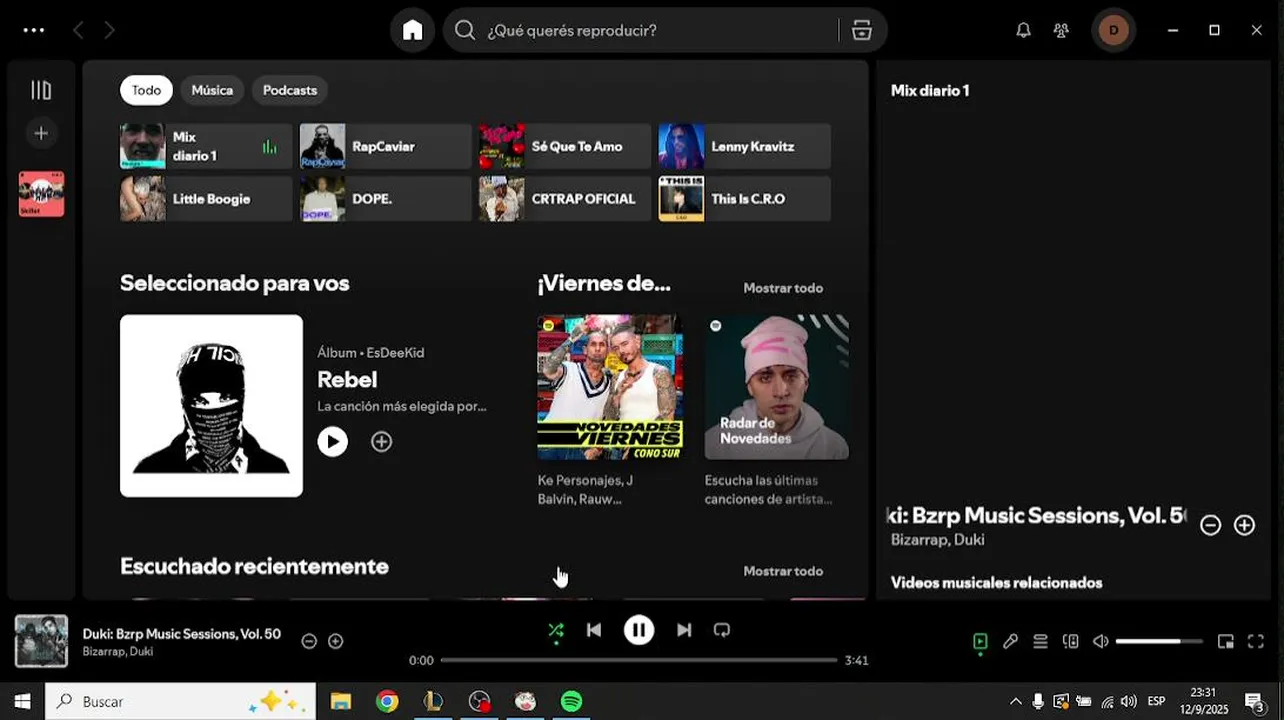Create a playlist with the plus icon
Image resolution: width=1284 pixels, height=720 pixels.
click(41, 133)
